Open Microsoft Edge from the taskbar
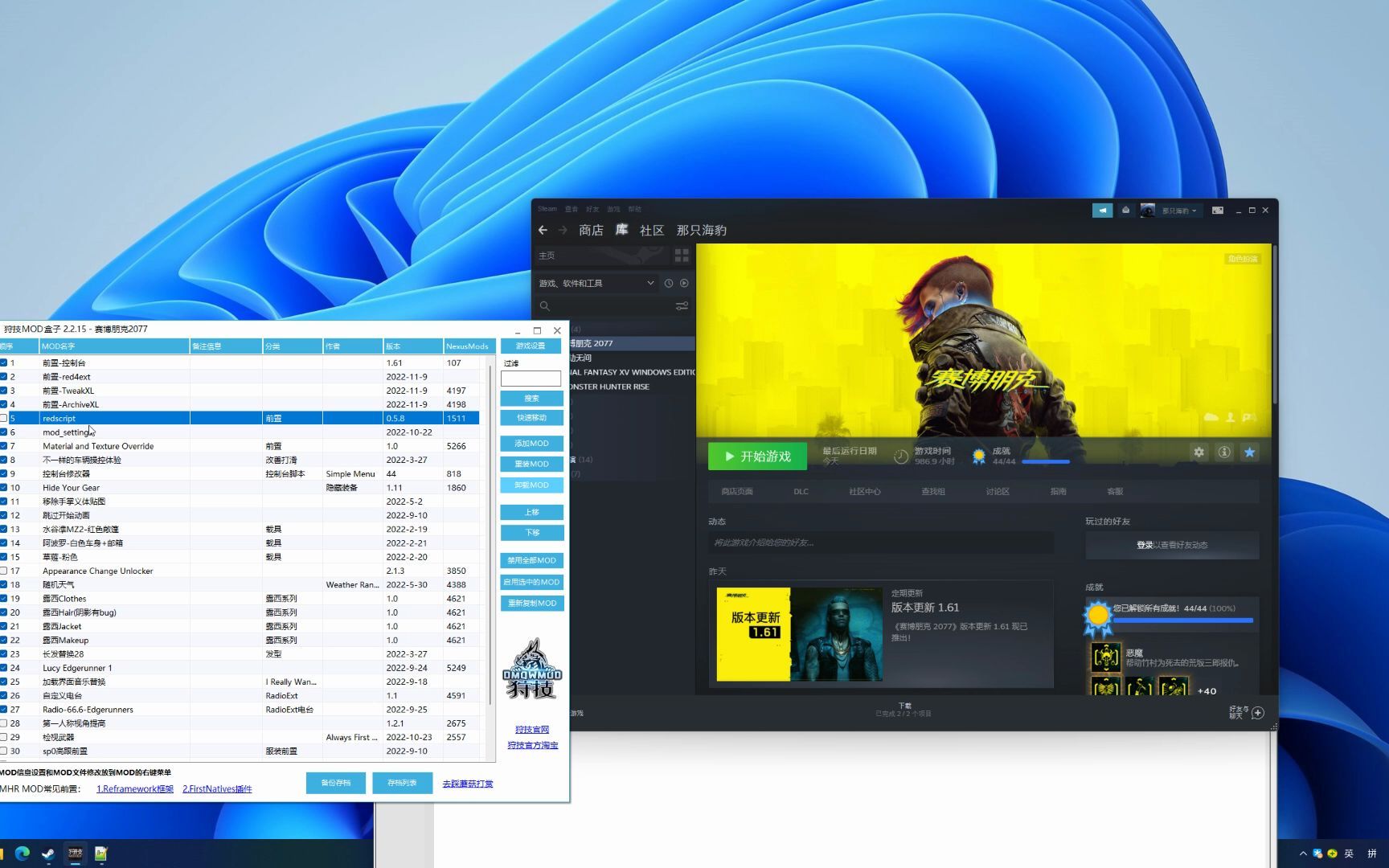The image size is (1389, 868). 23,854
